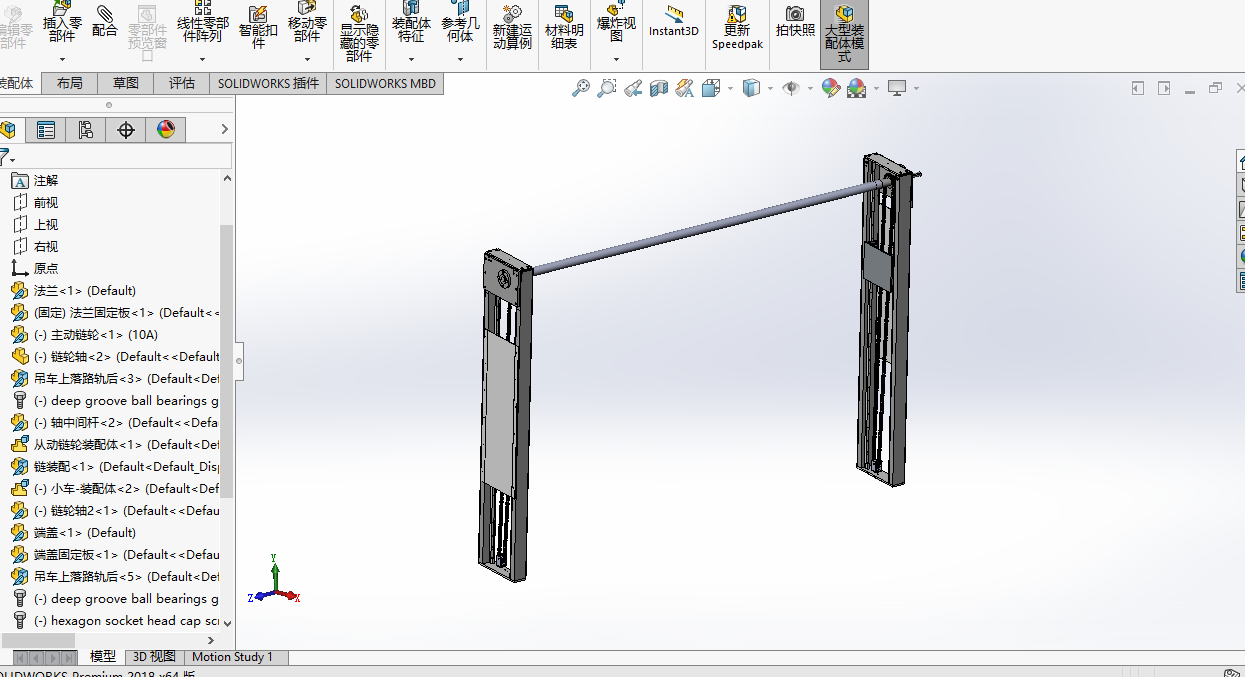
Task: Open 参考几何体 dropdown arrow
Action: (x=460, y=59)
